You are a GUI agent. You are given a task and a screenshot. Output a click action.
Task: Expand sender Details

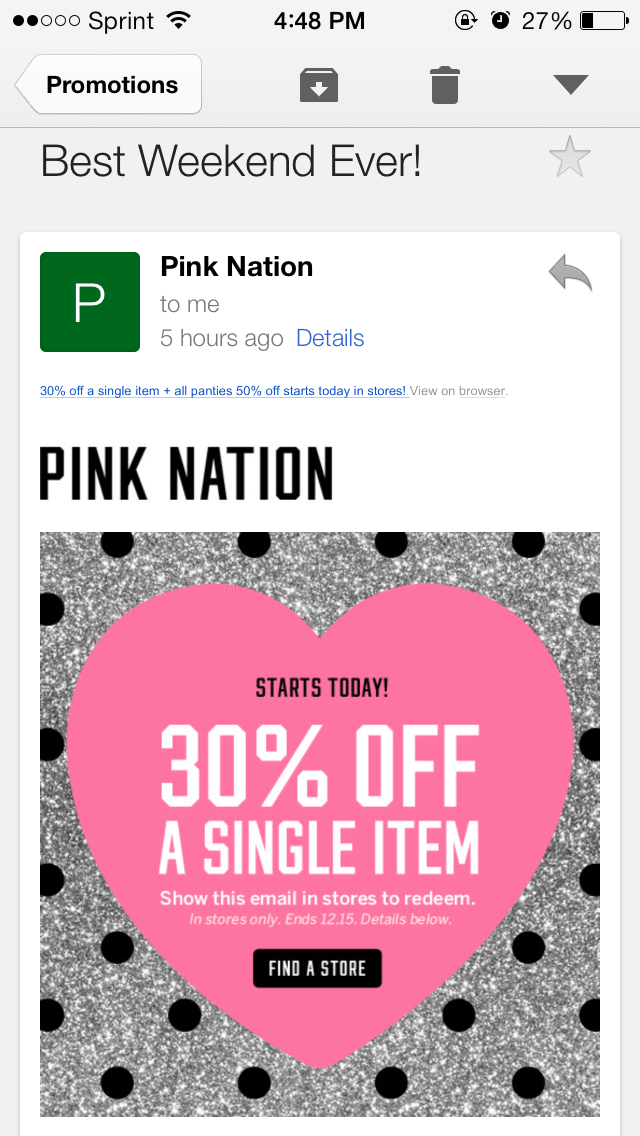(330, 338)
